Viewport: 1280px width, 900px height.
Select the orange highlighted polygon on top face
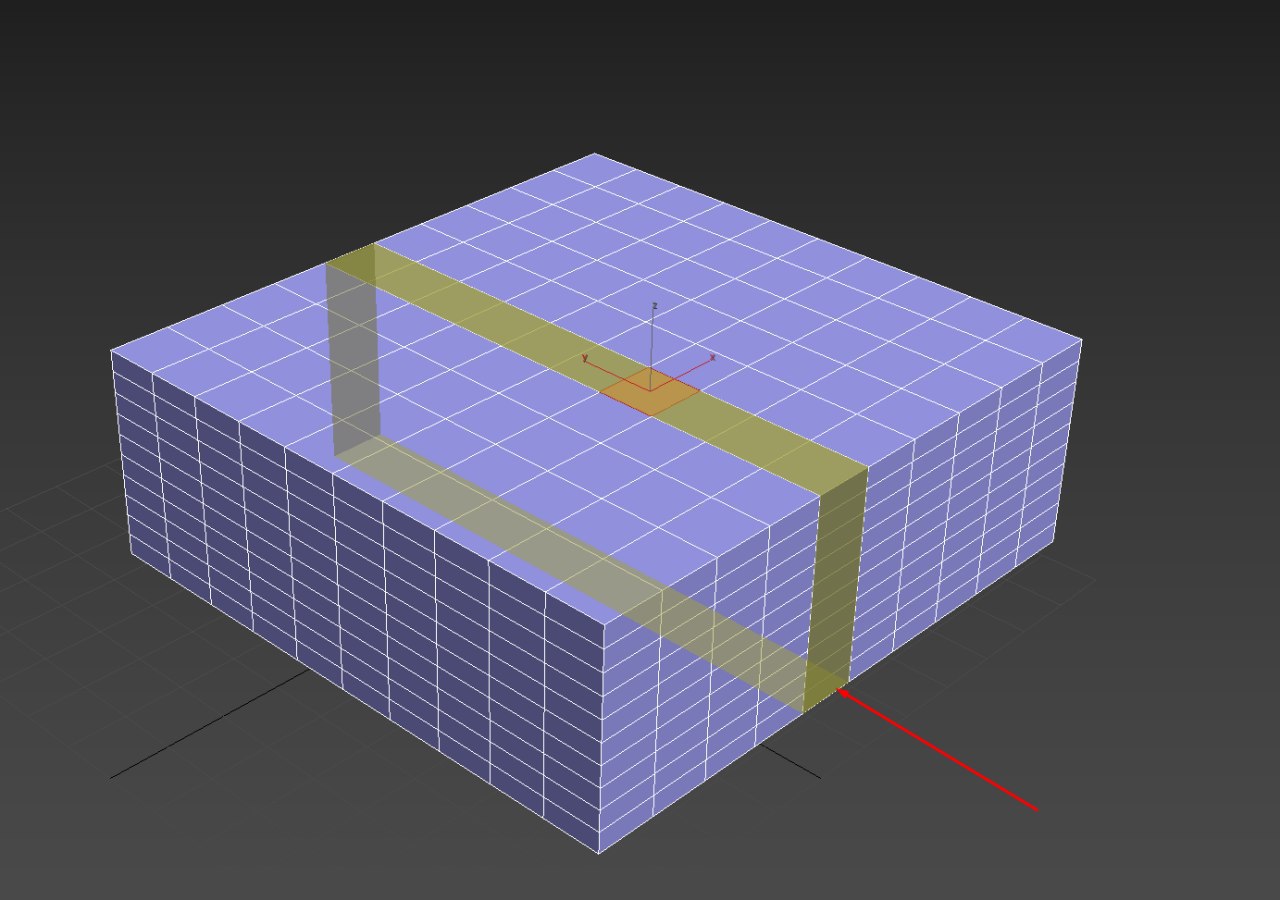pyautogui.click(x=650, y=392)
